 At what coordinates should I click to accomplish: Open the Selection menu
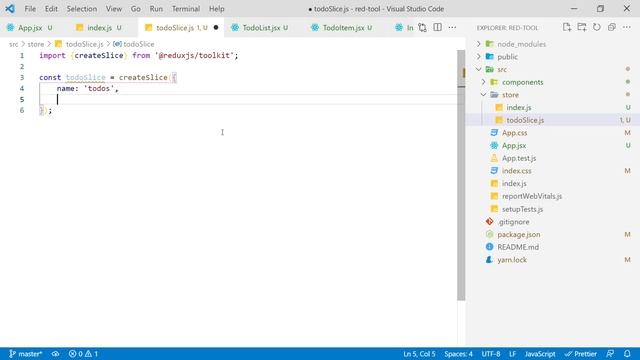pos(82,9)
